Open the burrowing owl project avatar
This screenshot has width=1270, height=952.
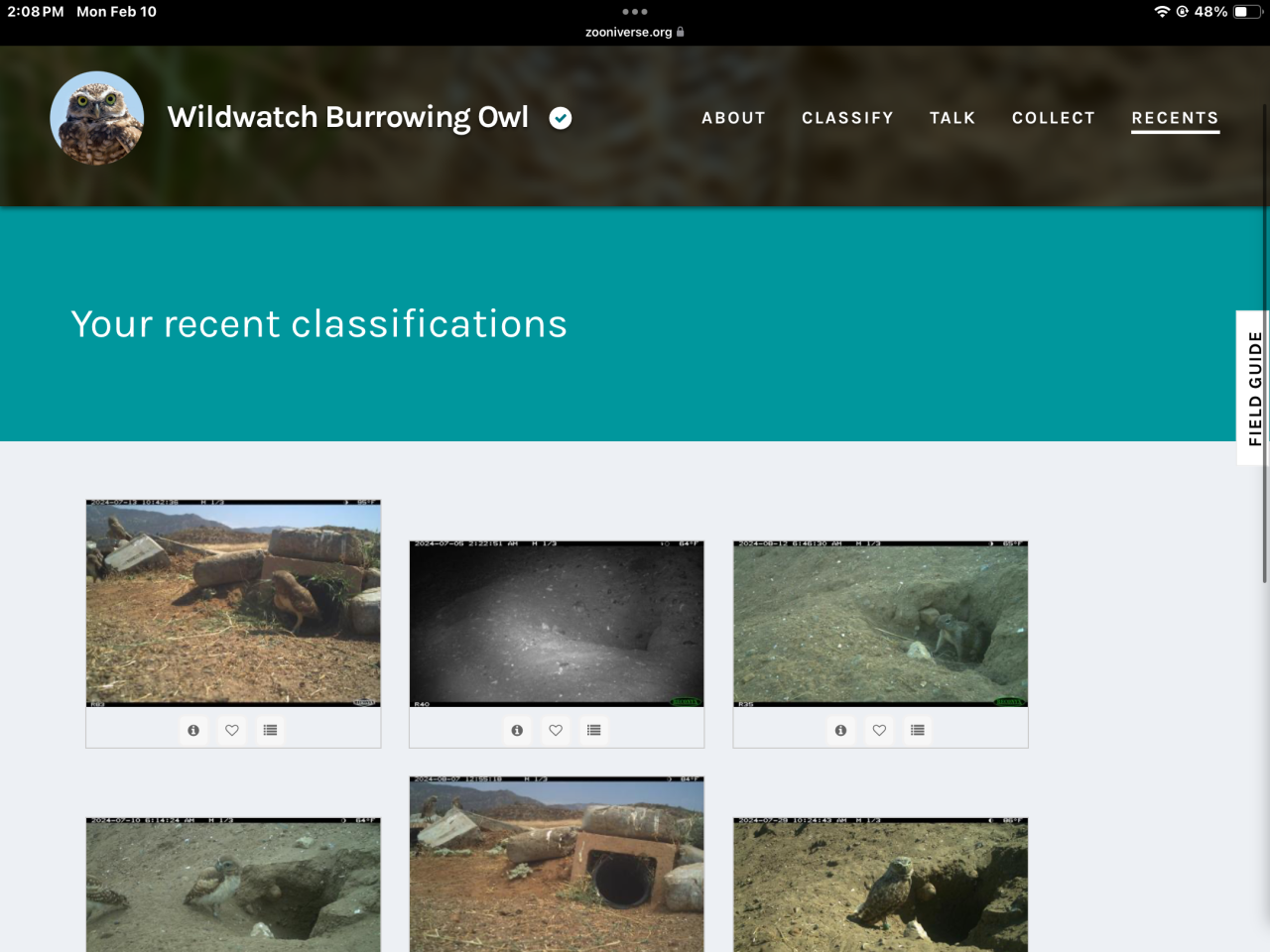[x=97, y=118]
